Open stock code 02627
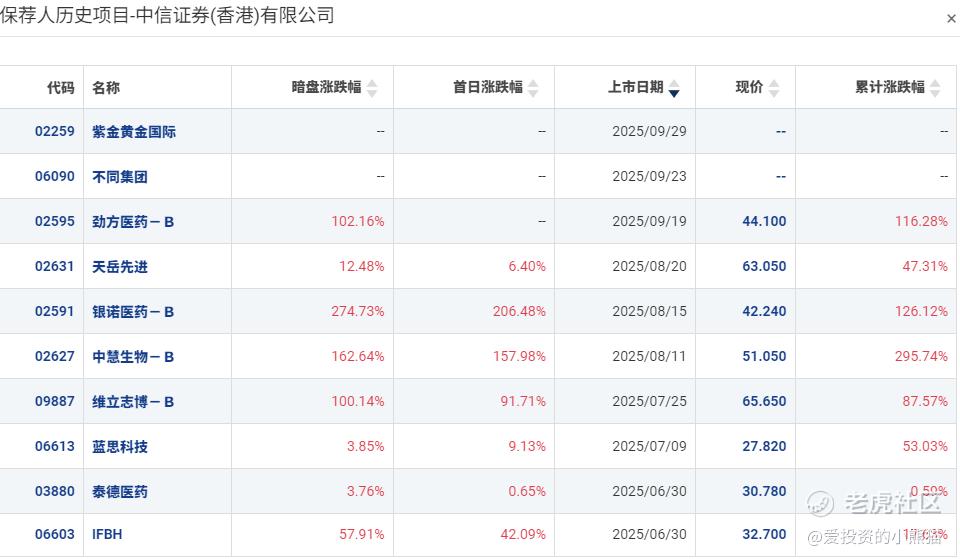 click(x=54, y=356)
